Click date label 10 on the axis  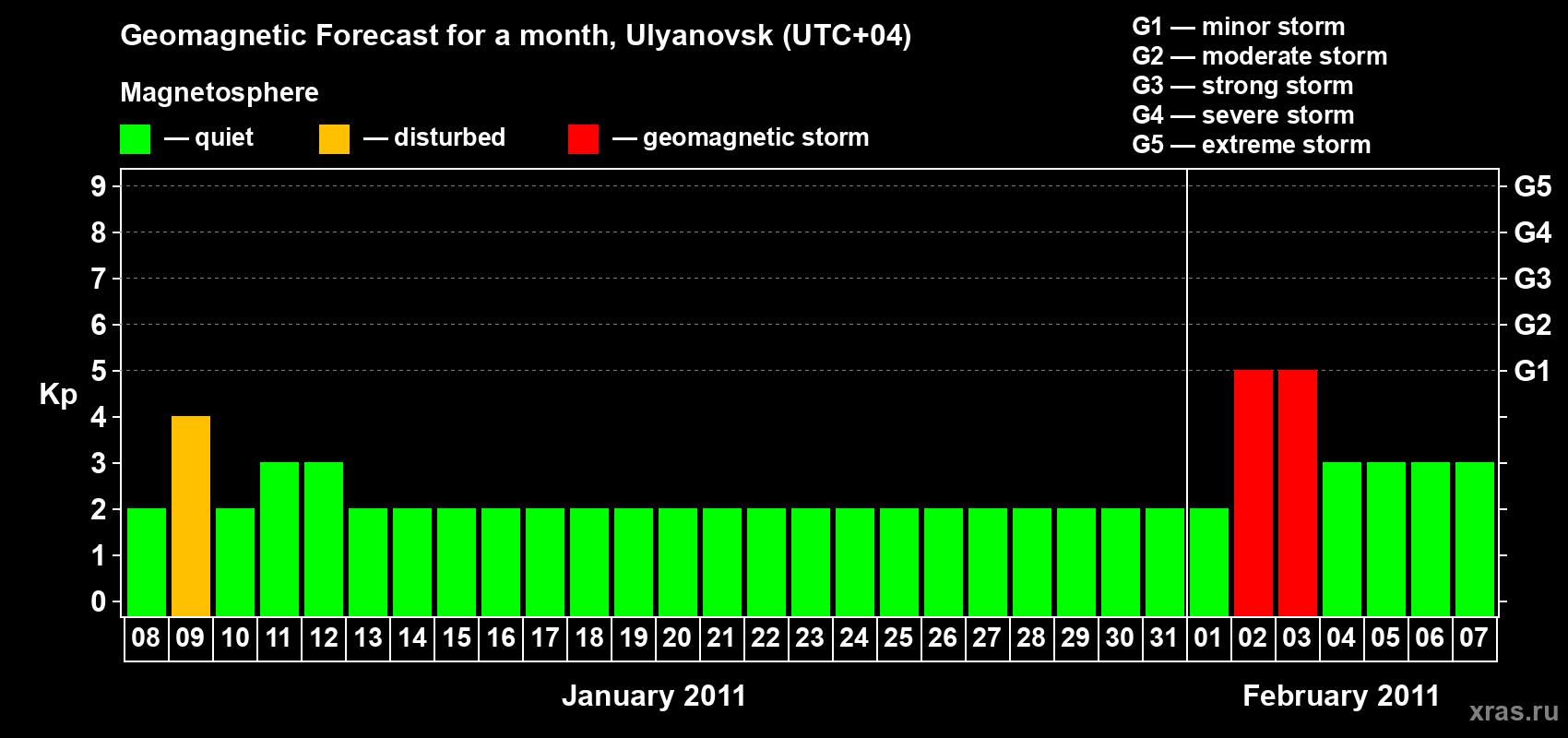(x=235, y=637)
